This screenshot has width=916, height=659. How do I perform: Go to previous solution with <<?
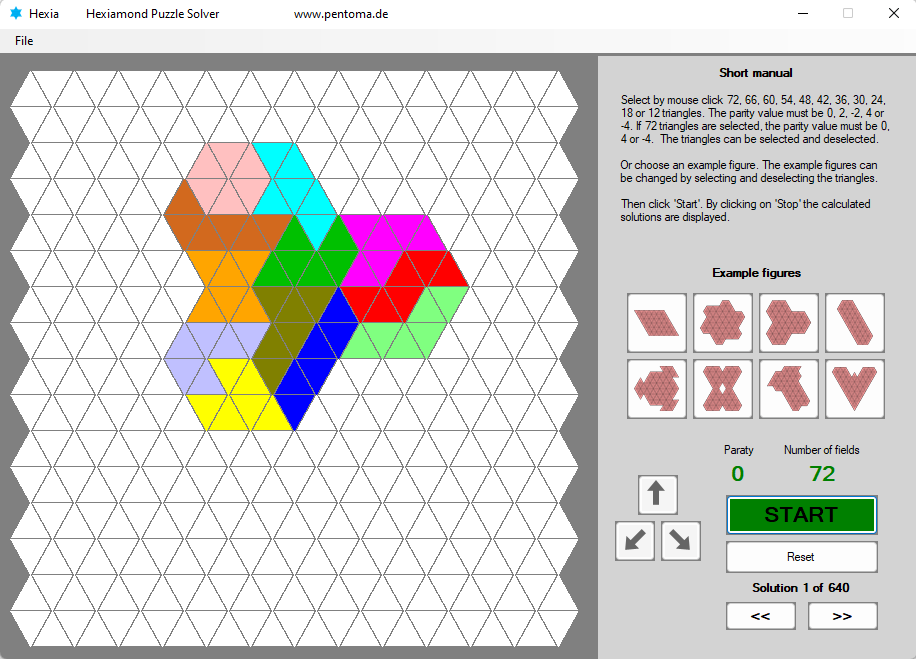click(x=761, y=616)
